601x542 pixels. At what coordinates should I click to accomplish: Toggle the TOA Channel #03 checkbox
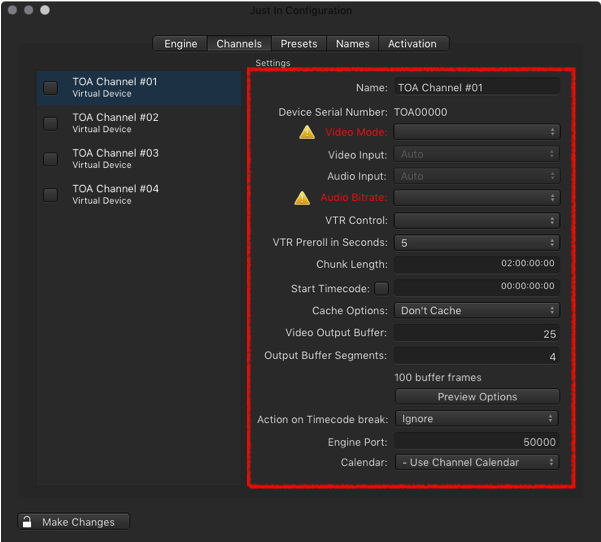51,159
